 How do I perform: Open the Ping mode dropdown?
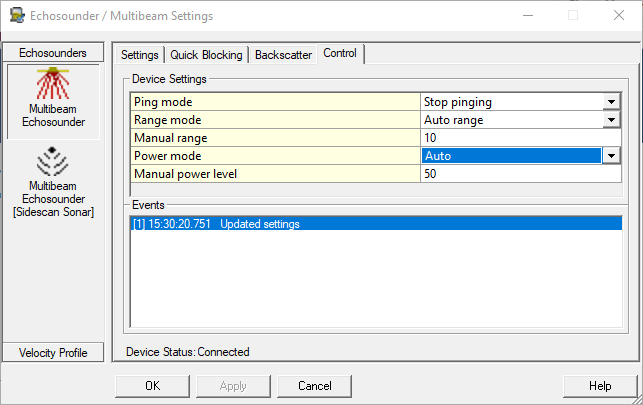click(610, 102)
